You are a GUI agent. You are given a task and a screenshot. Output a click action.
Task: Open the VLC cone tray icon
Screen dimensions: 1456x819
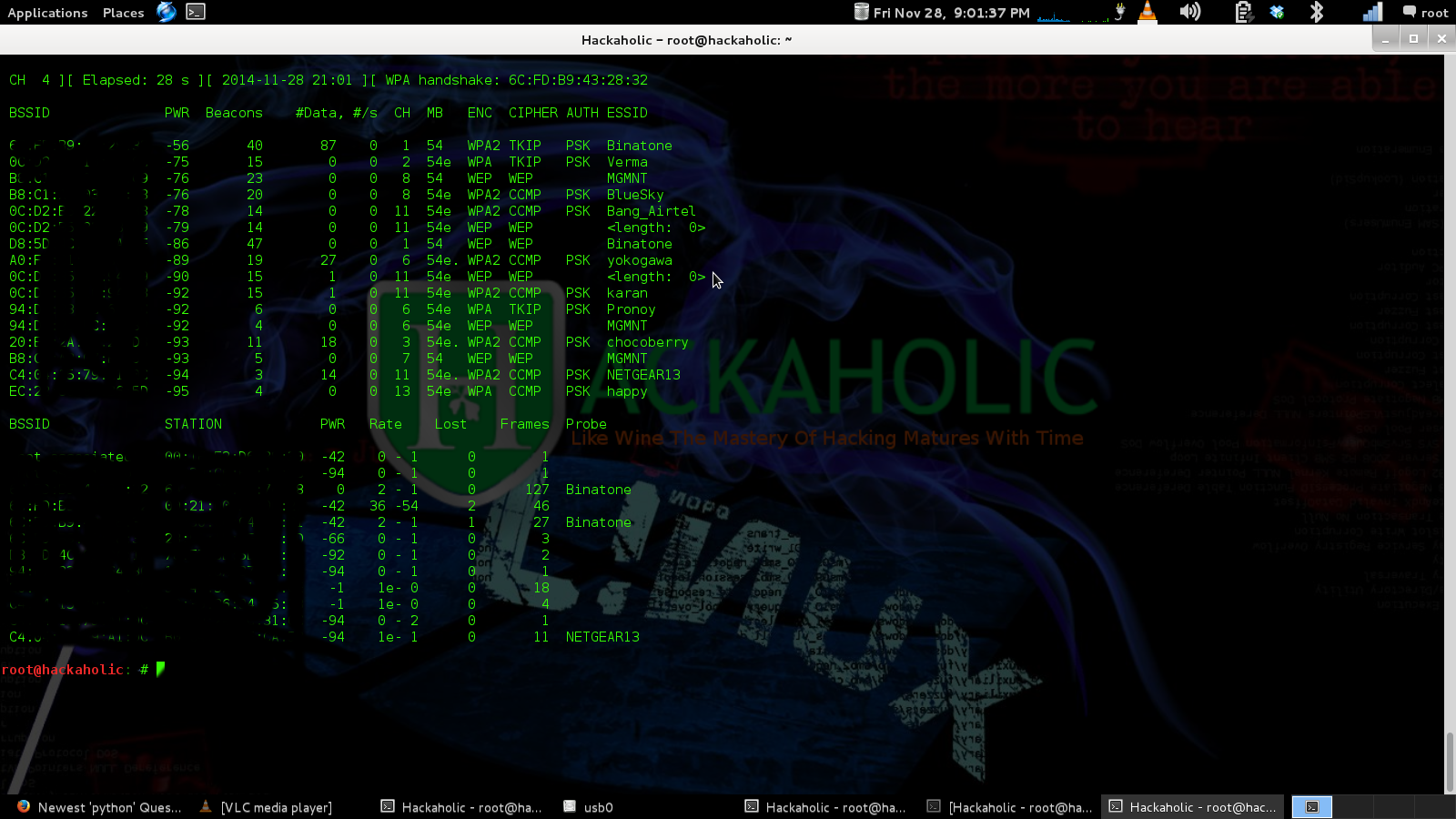(1148, 12)
